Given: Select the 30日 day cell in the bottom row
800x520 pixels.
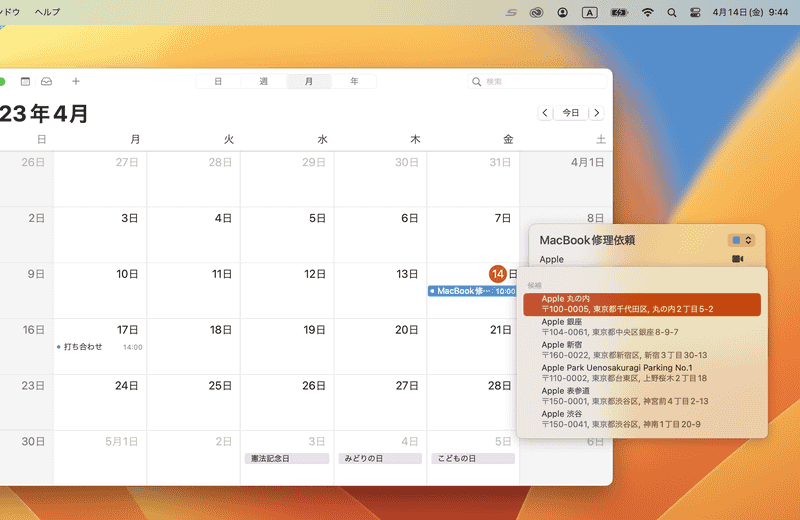Looking at the screenshot, I should click(x=27, y=458).
